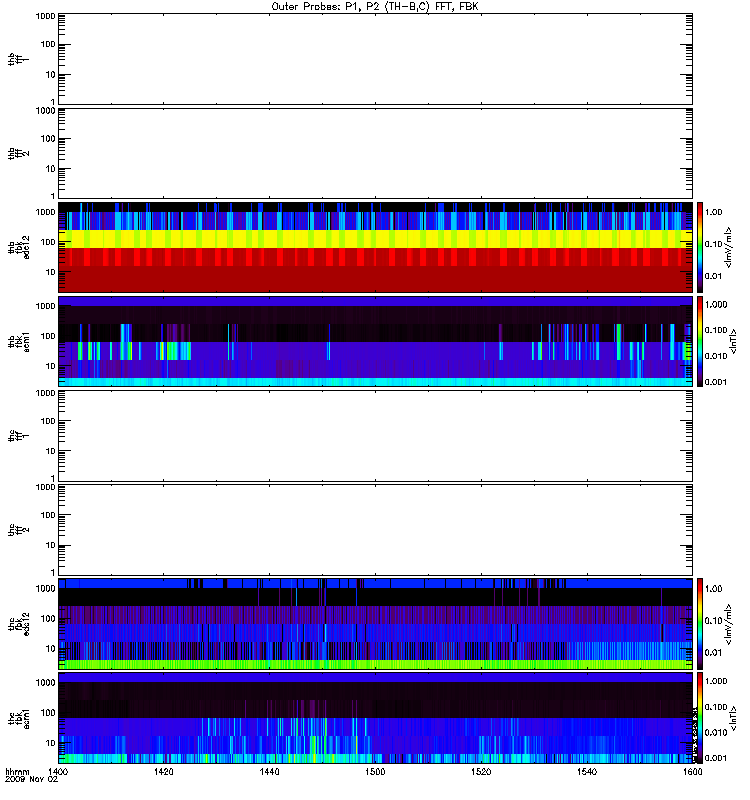
Task: Click the '1000' tick label of thc fbk edc12
Action: (x=45, y=588)
